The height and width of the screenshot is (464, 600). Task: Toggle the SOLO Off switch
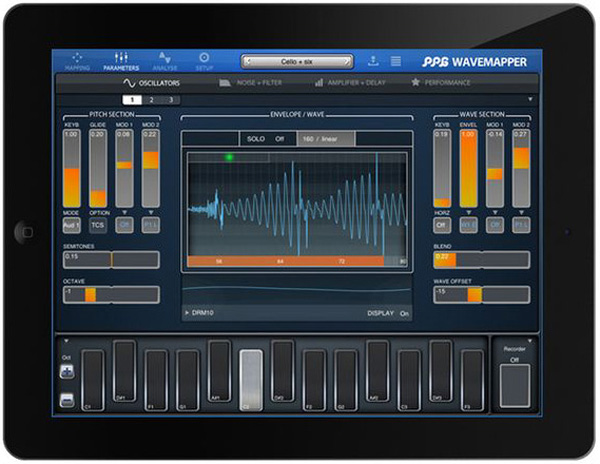point(267,139)
